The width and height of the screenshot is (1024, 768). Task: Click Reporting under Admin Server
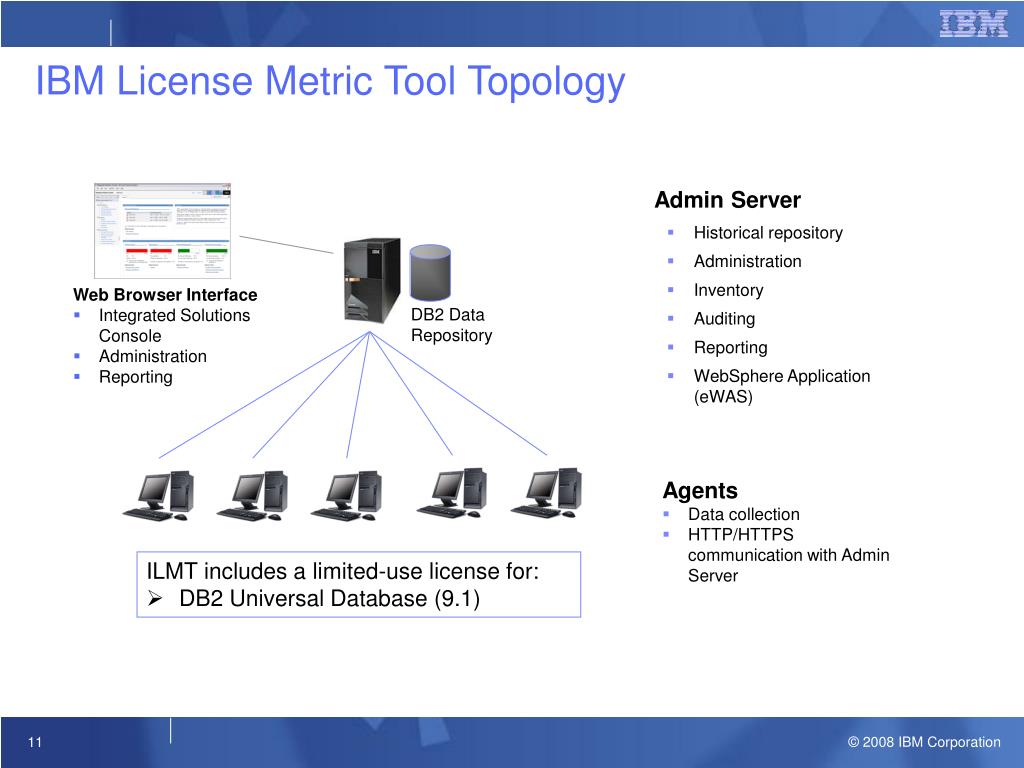pyautogui.click(x=731, y=347)
